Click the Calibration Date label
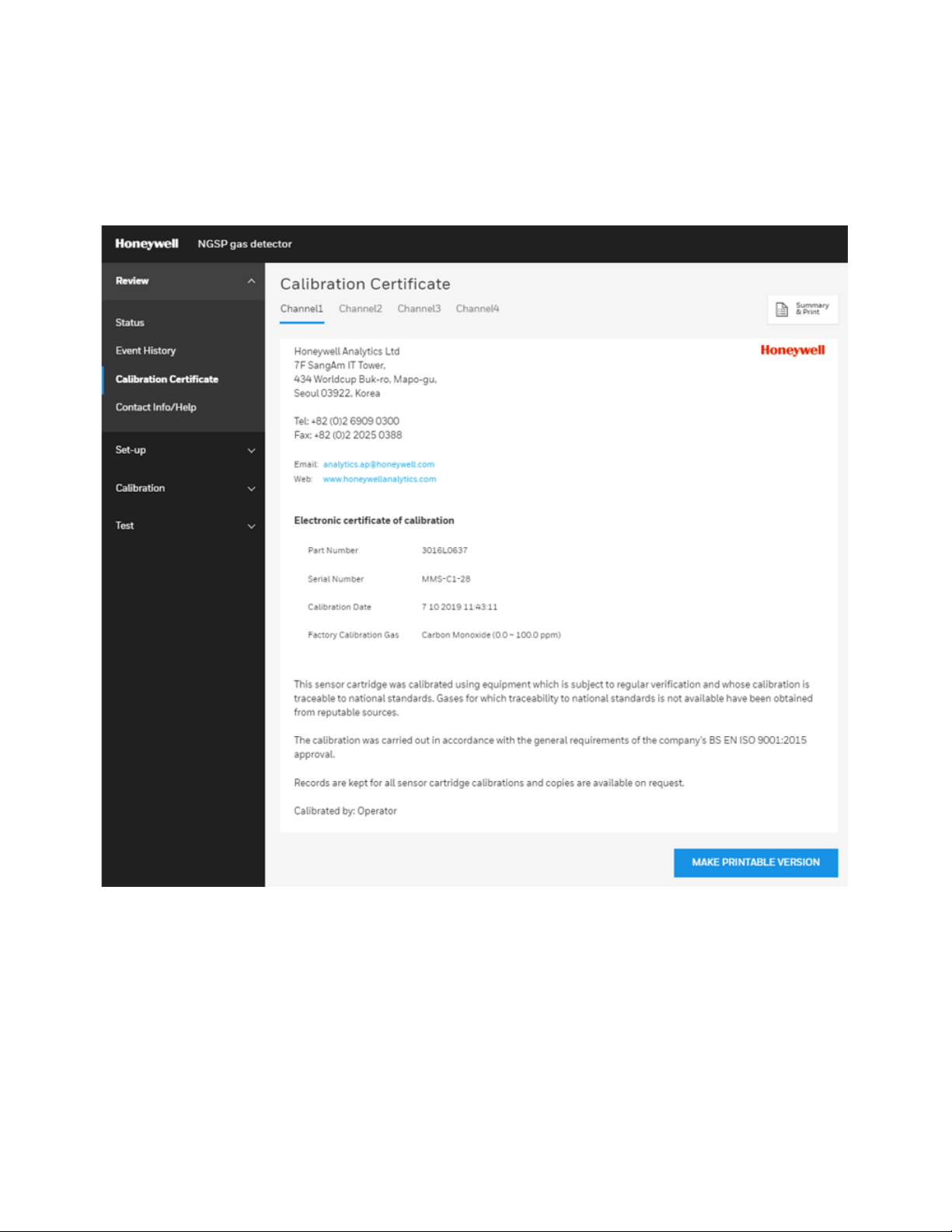The width and height of the screenshot is (952, 1232). click(x=340, y=607)
